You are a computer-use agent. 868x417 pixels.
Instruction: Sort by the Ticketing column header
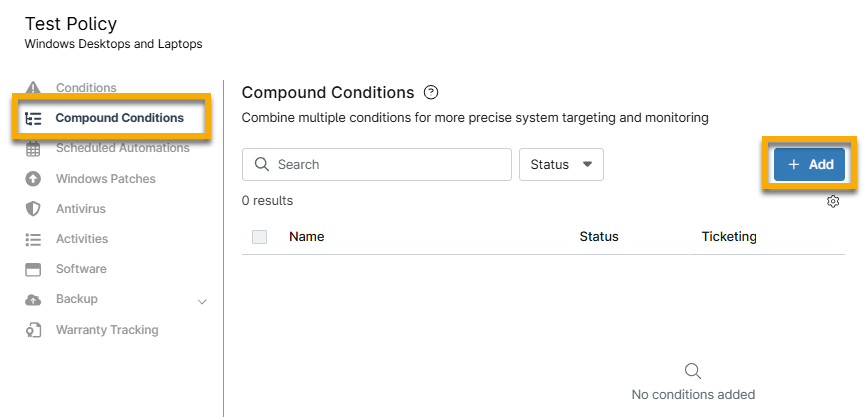(x=729, y=237)
